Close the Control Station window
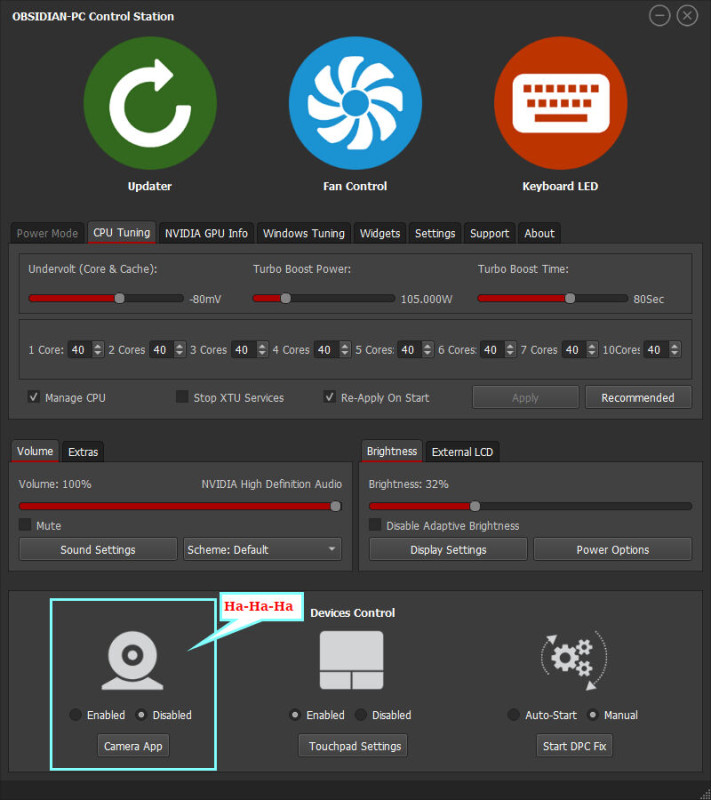This screenshot has width=711, height=800. 687,16
